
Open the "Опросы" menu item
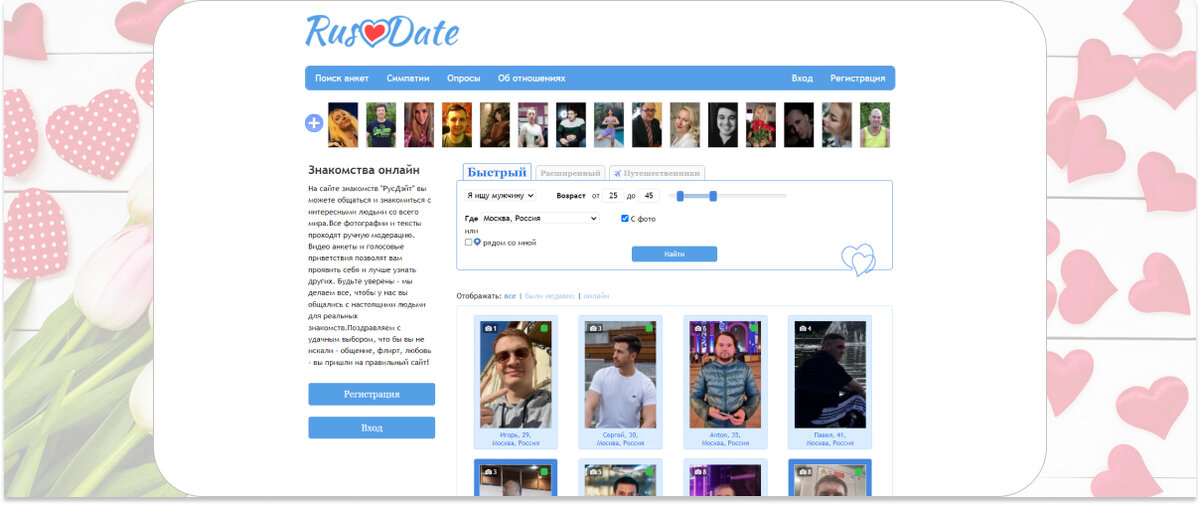(464, 78)
